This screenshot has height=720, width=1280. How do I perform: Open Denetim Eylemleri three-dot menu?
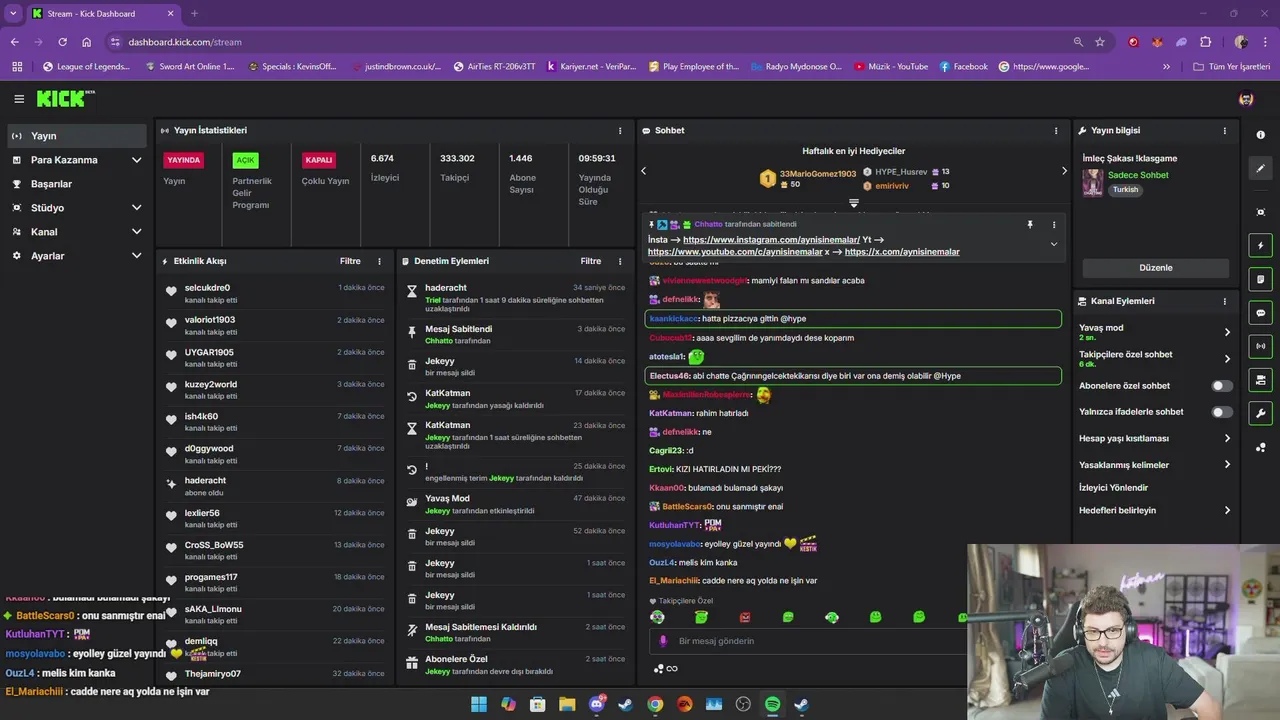tap(620, 261)
